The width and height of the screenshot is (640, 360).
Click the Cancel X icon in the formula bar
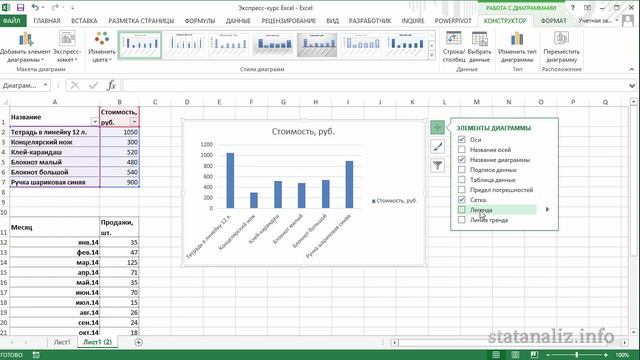(x=75, y=85)
